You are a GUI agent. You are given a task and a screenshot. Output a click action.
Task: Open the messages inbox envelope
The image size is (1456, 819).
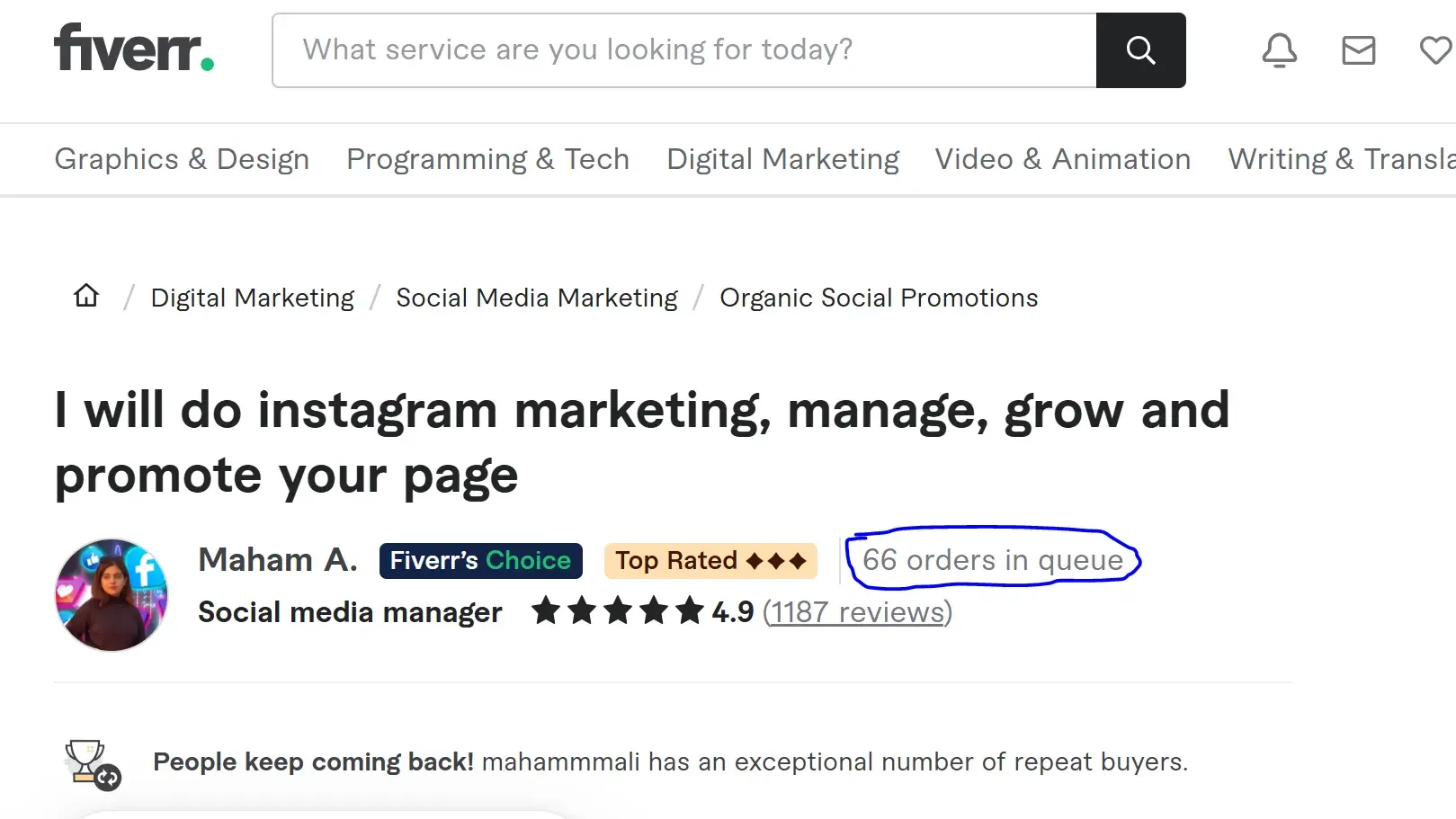coord(1358,50)
